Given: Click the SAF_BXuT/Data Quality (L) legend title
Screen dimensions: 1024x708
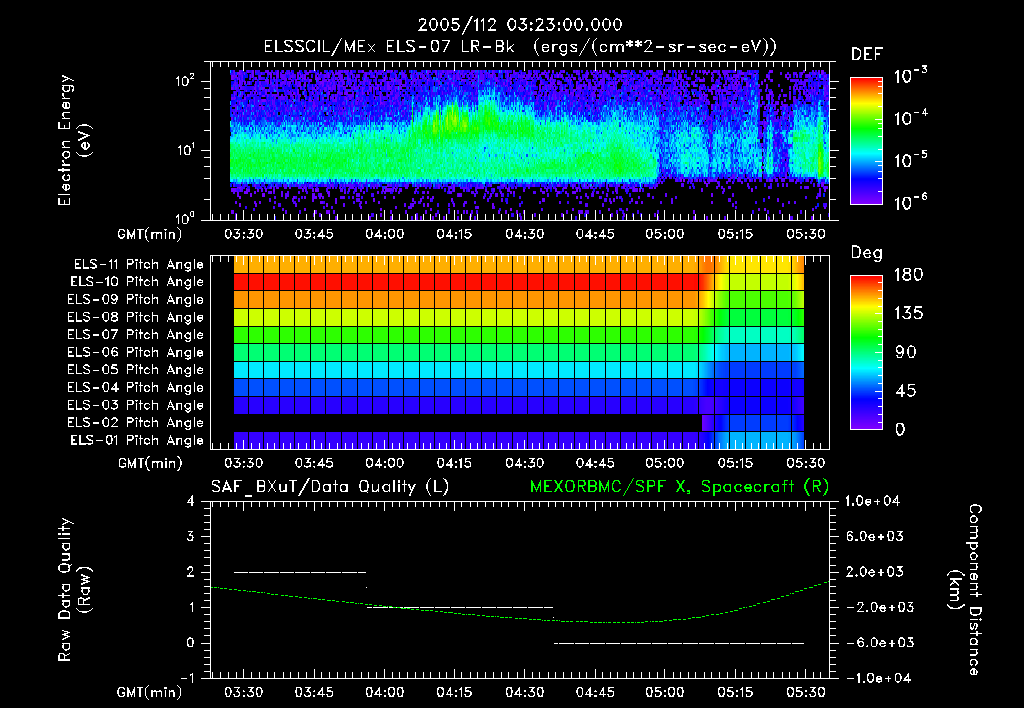Looking at the screenshot, I should pyautogui.click(x=330, y=487).
